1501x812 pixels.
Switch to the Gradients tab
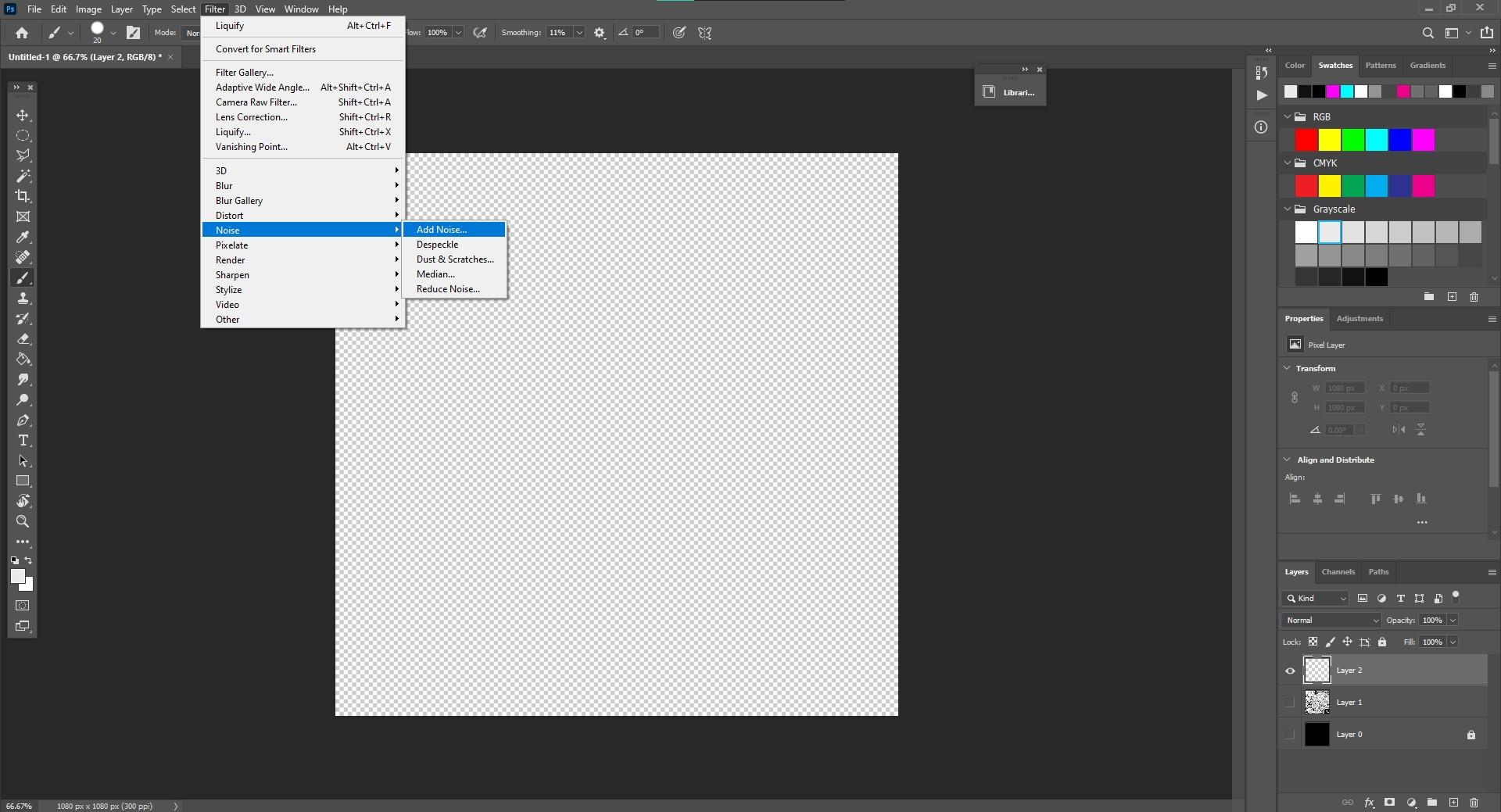tap(1428, 66)
